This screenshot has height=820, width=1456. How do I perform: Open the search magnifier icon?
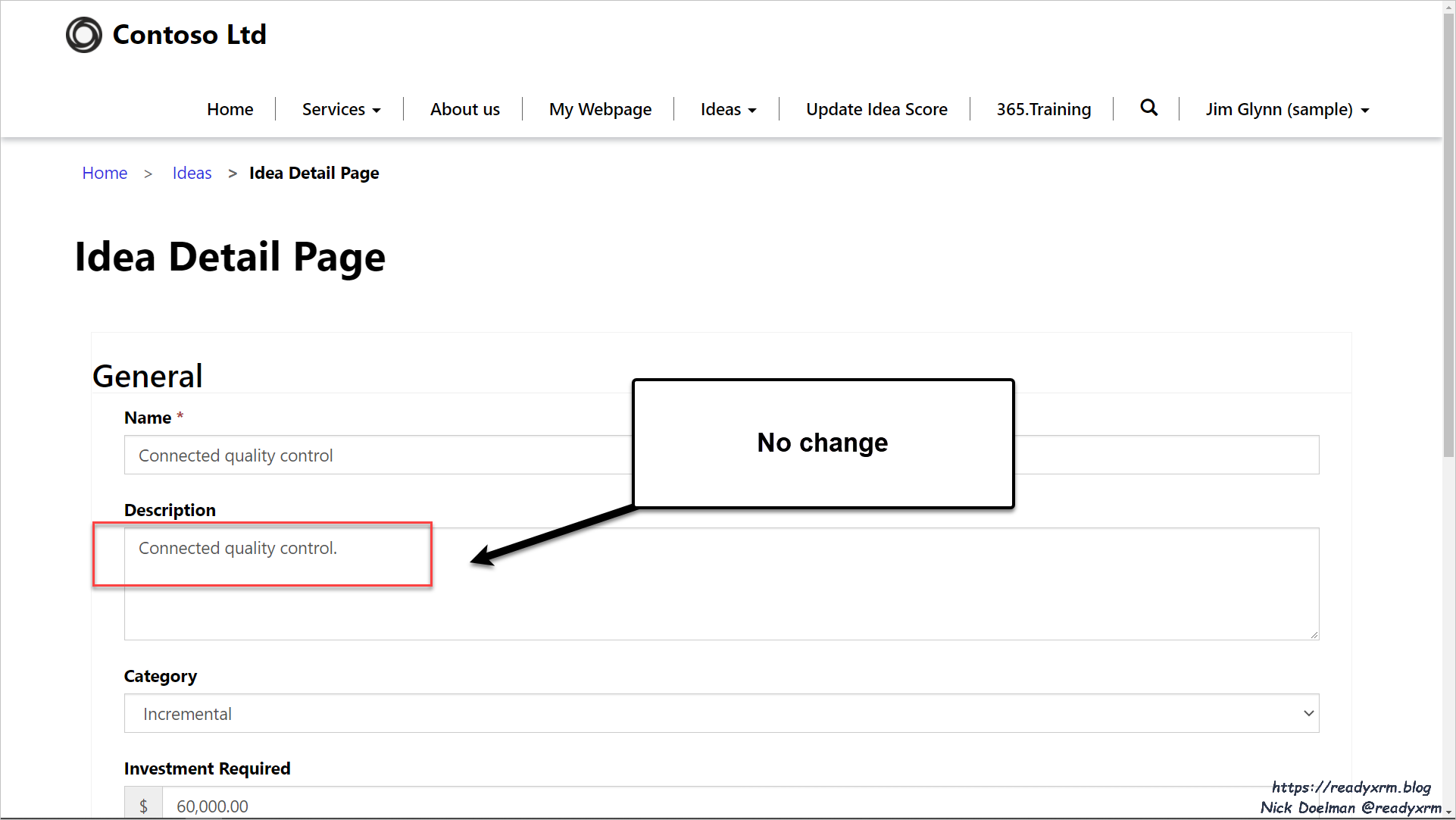(1148, 108)
